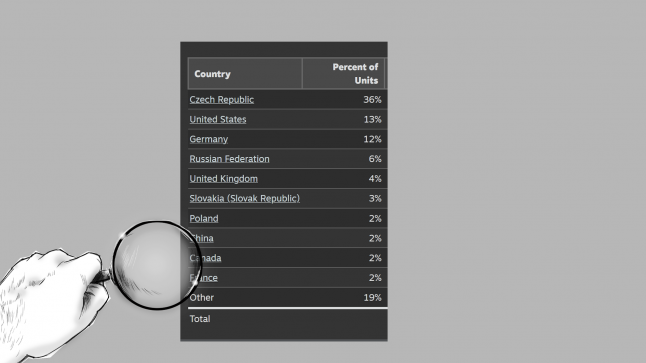Viewport: 646px width, 363px height.
Task: Click the 36% value for Czech Republic
Action: tap(372, 100)
